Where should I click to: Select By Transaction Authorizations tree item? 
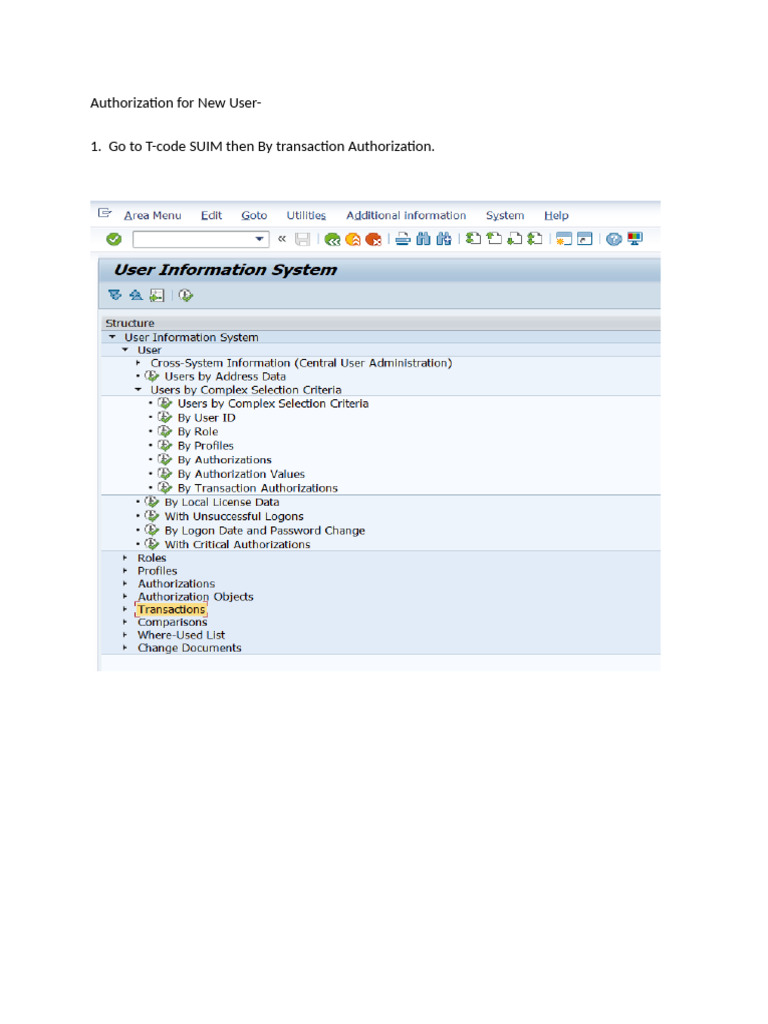point(257,488)
